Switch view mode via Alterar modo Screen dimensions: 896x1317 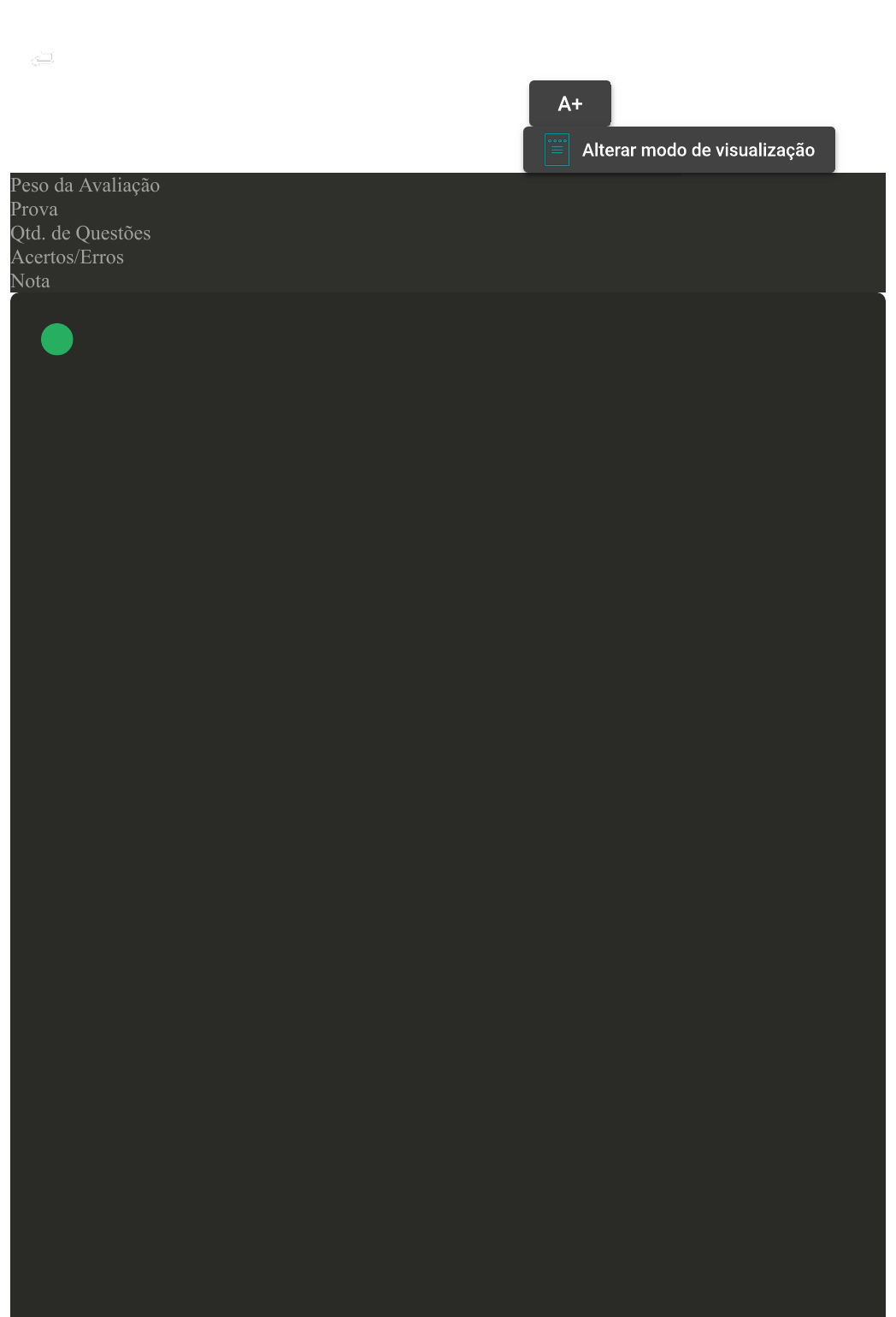pos(679,150)
